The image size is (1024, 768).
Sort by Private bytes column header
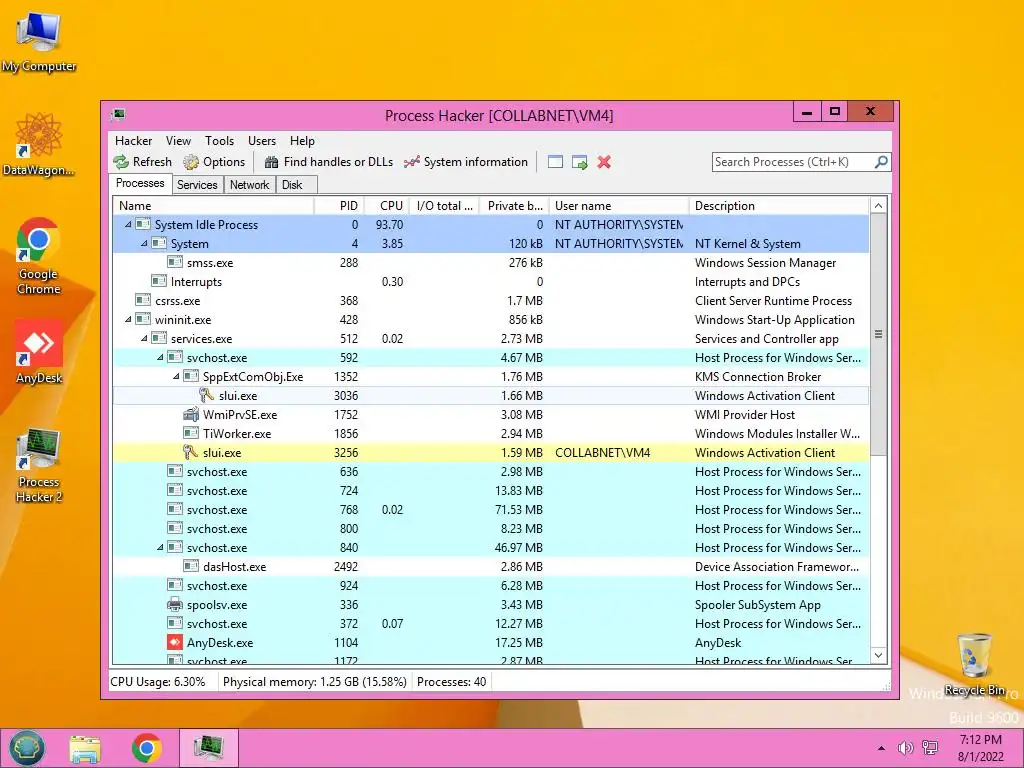[515, 206]
